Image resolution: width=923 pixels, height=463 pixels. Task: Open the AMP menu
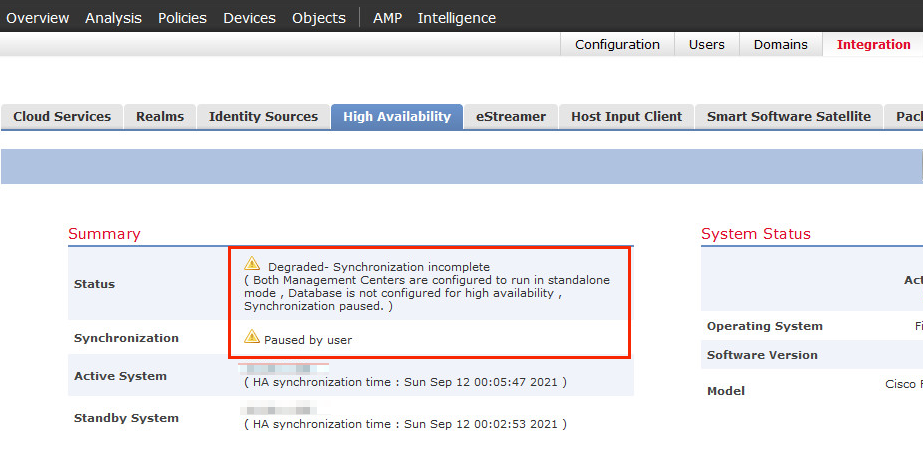point(387,18)
